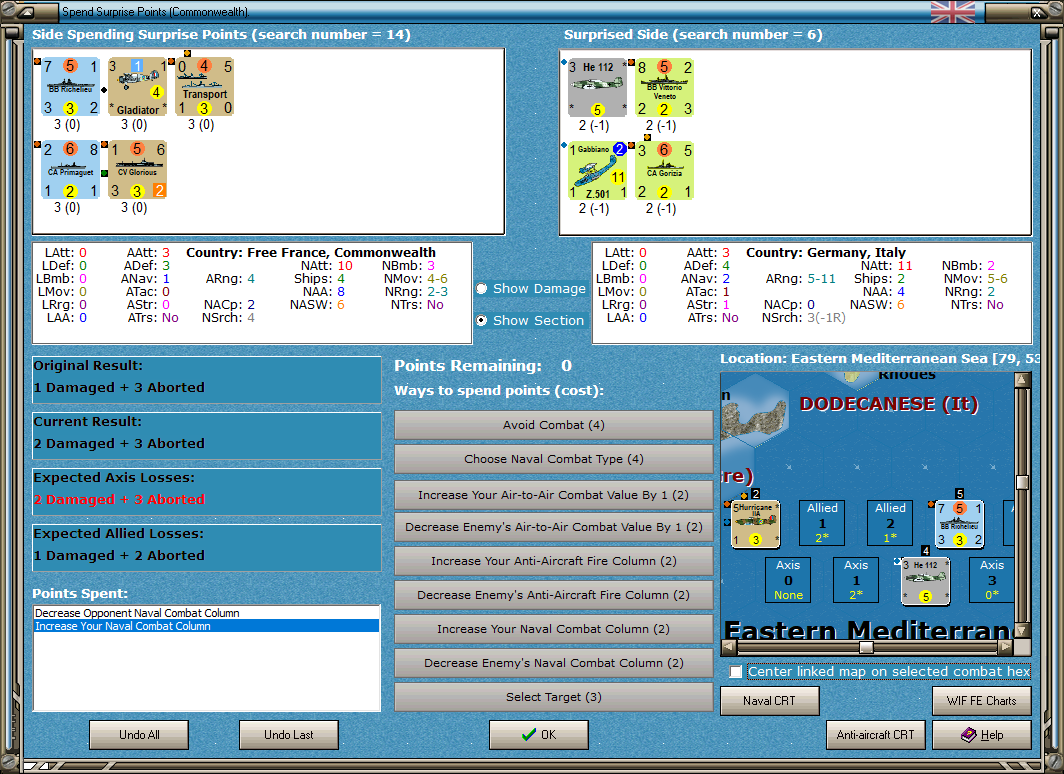Click the system menu icon in title bar
1064x774 pixels.
26,12
